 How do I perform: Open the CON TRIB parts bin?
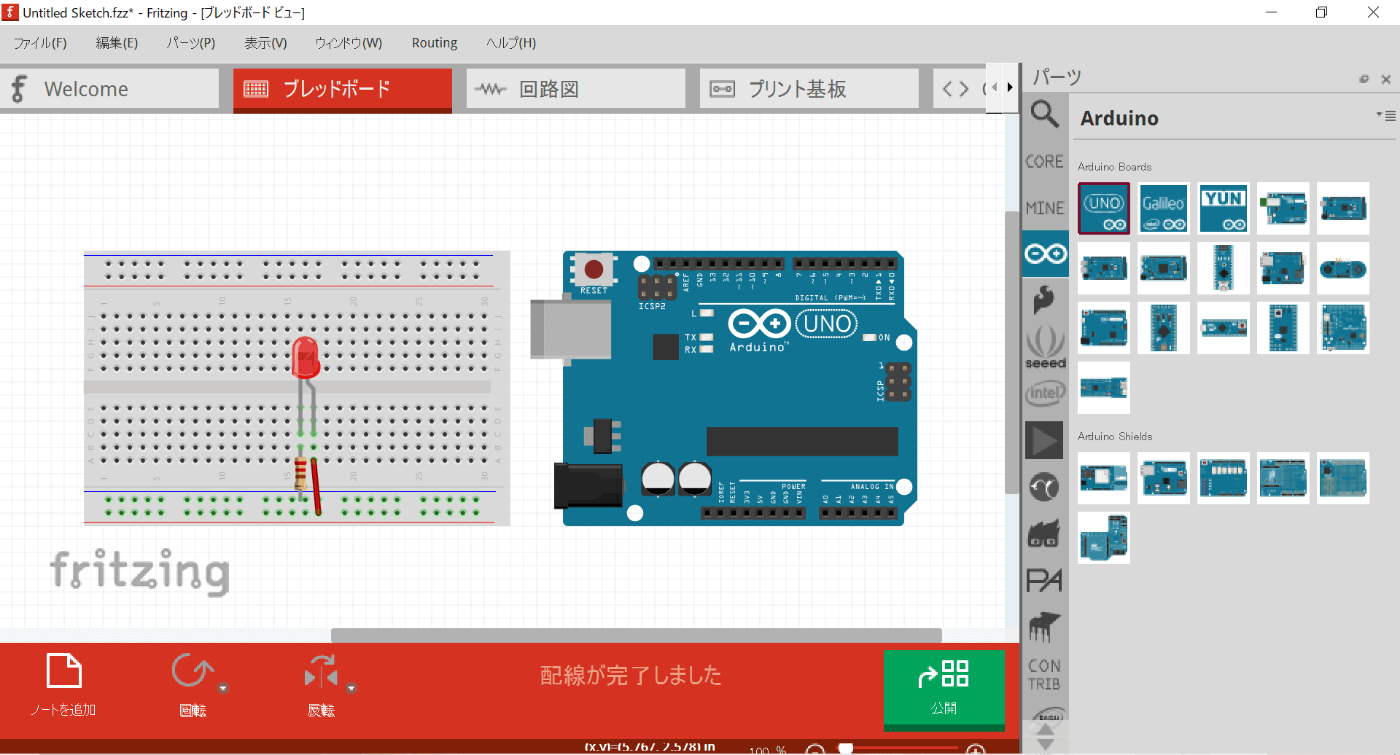coord(1045,674)
